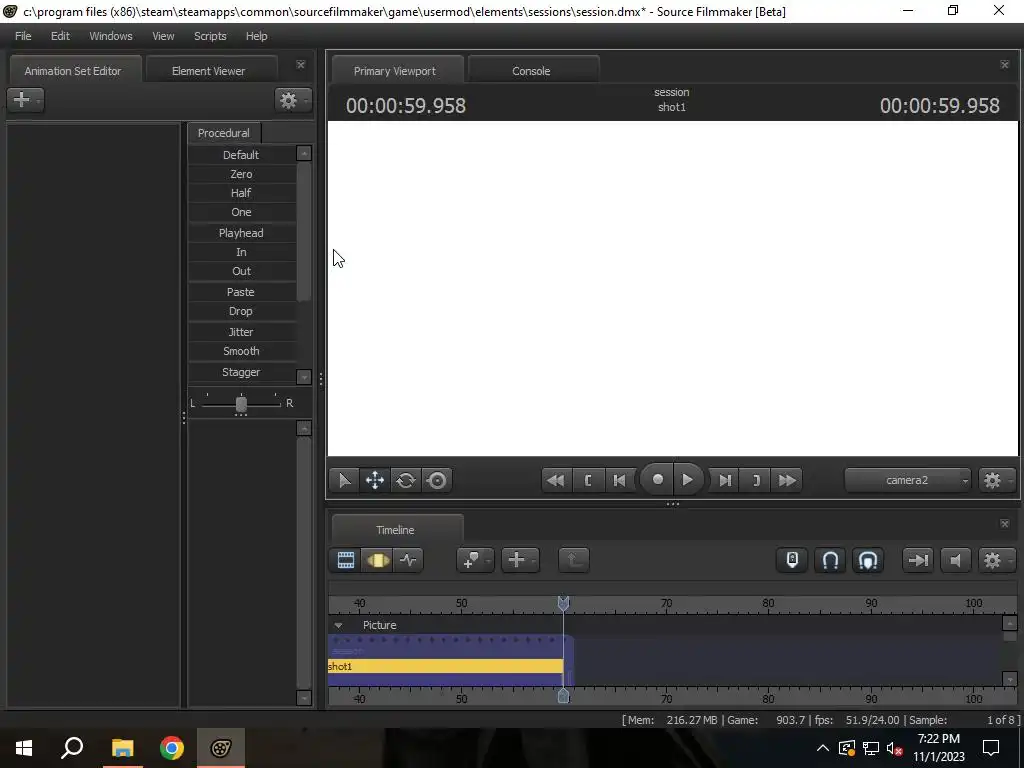Image resolution: width=1024 pixels, height=768 pixels.
Task: Activate the move manipulator tool
Action: tap(375, 481)
